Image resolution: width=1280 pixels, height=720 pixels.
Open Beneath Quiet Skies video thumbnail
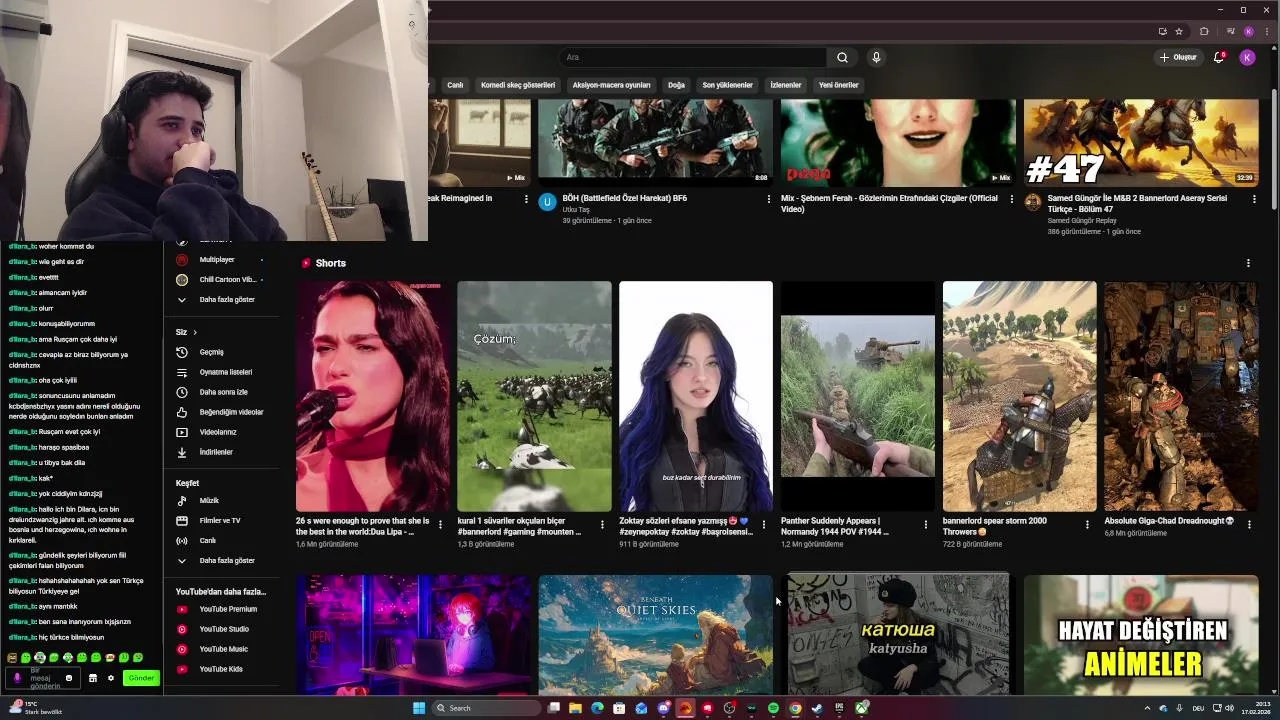(x=655, y=634)
